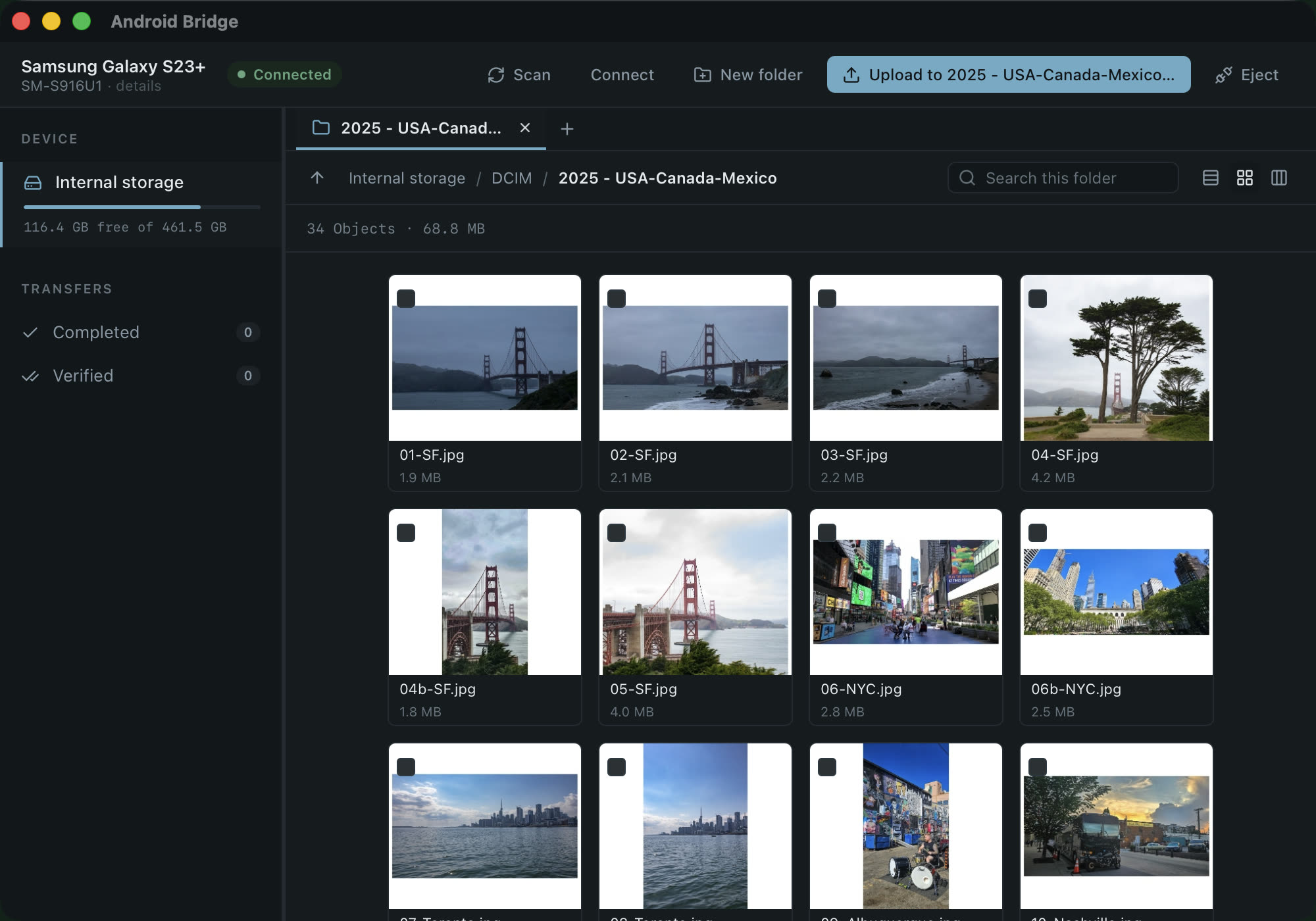Close the 2025 - USA-Canad... tab
Image resolution: width=1316 pixels, height=921 pixels.
[525, 128]
